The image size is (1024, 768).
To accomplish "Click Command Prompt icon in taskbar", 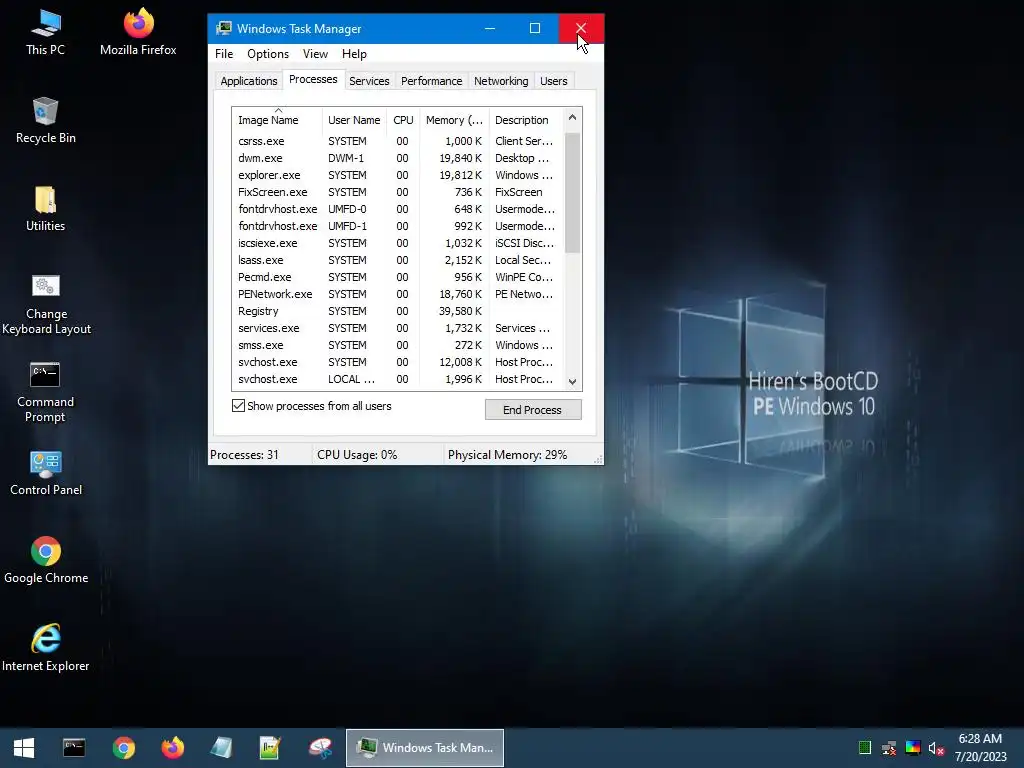I will tap(74, 748).
